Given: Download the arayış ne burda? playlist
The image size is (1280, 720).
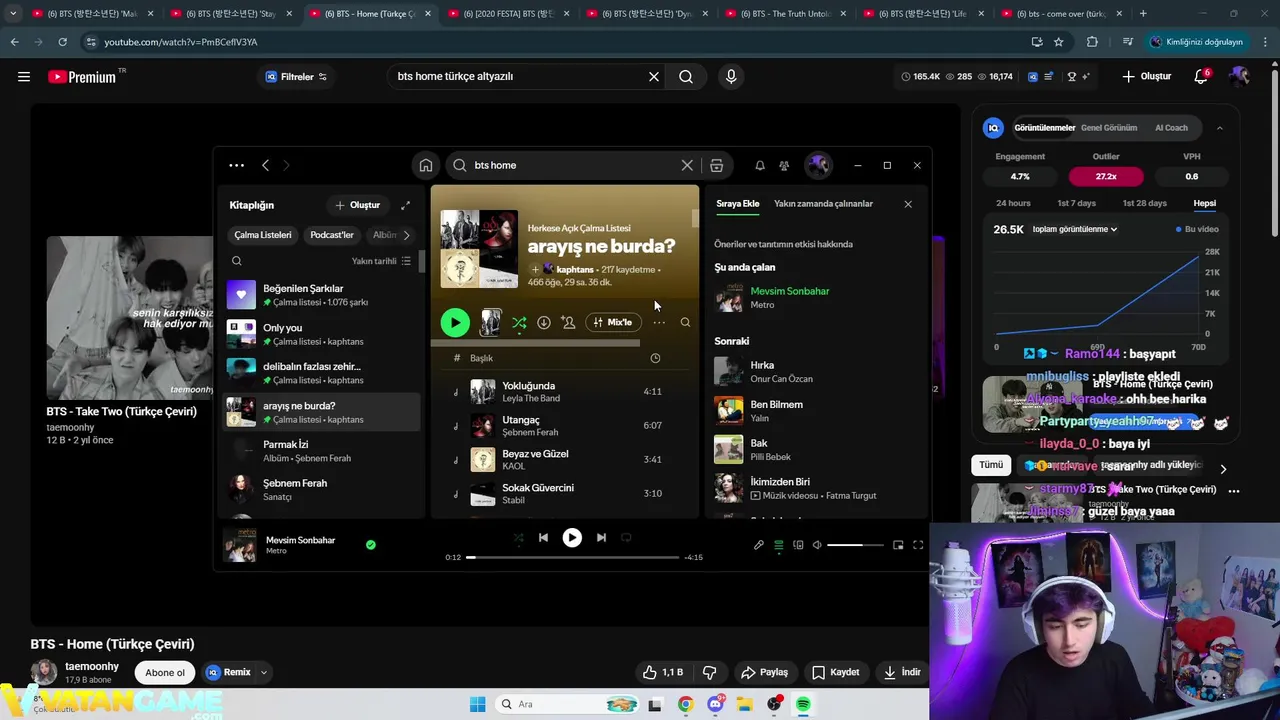Looking at the screenshot, I should [544, 322].
